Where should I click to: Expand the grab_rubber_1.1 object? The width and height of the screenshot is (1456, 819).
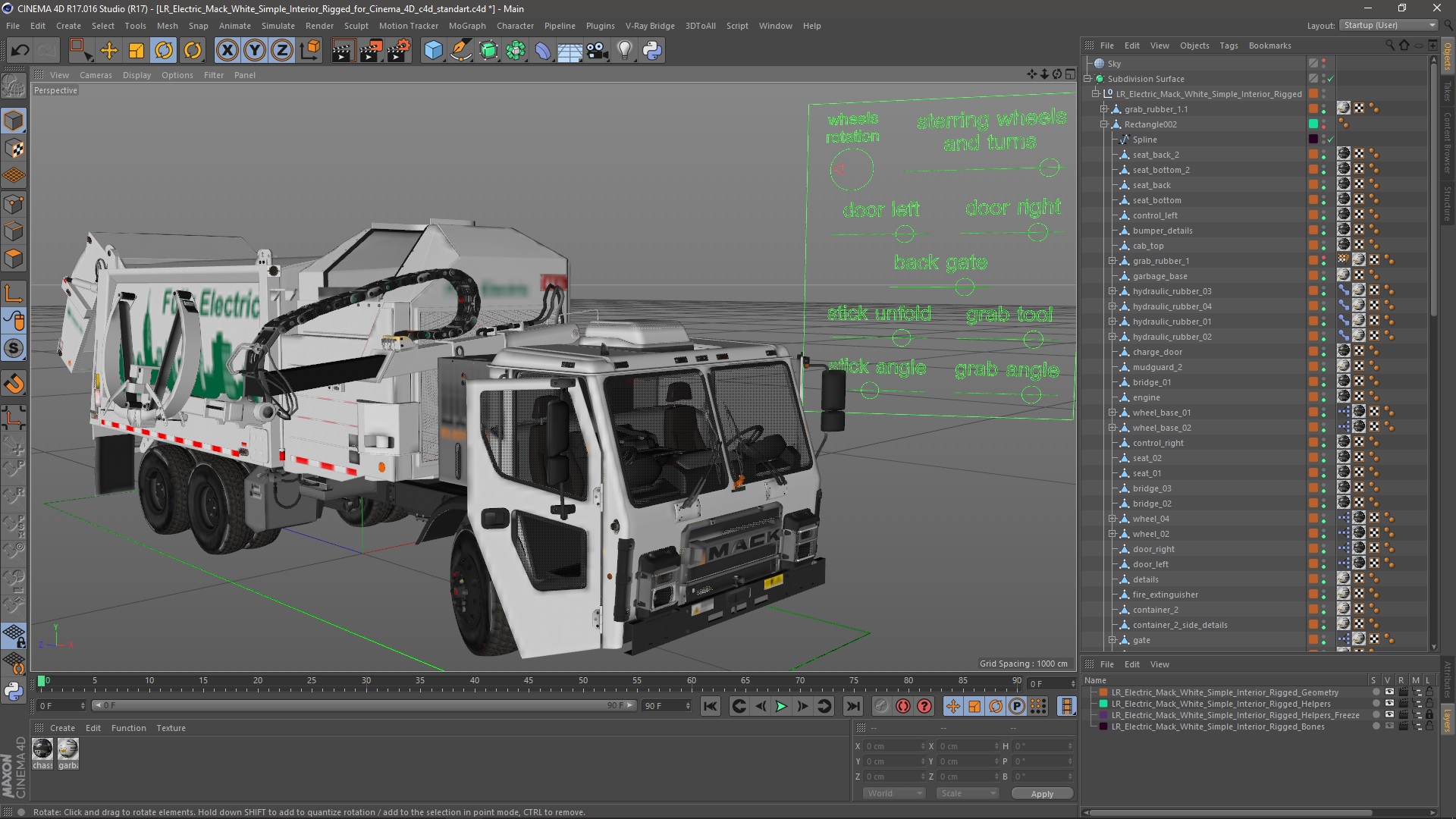pyautogui.click(x=1105, y=109)
